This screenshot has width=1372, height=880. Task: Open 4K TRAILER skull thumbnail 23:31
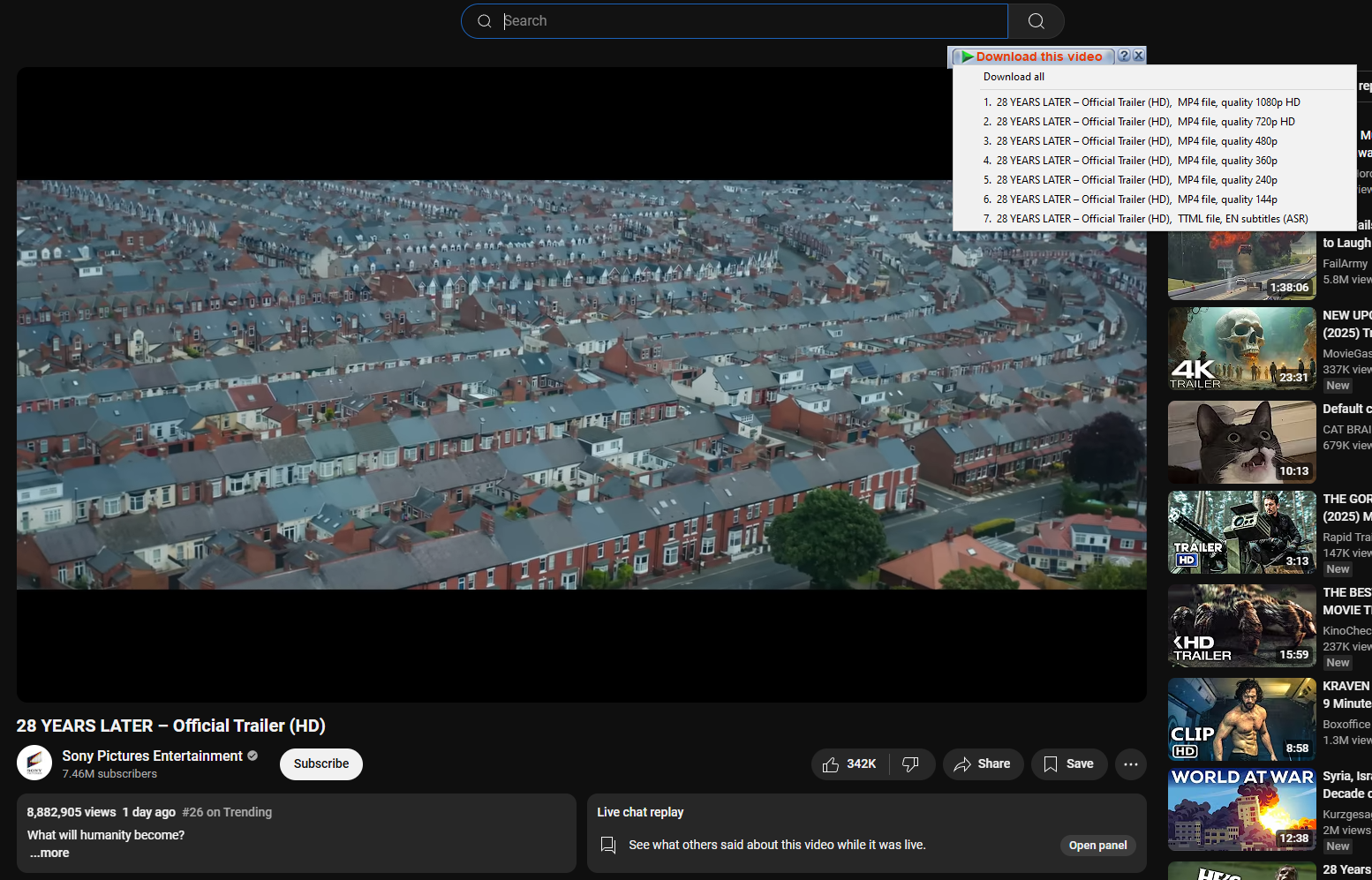1242,349
